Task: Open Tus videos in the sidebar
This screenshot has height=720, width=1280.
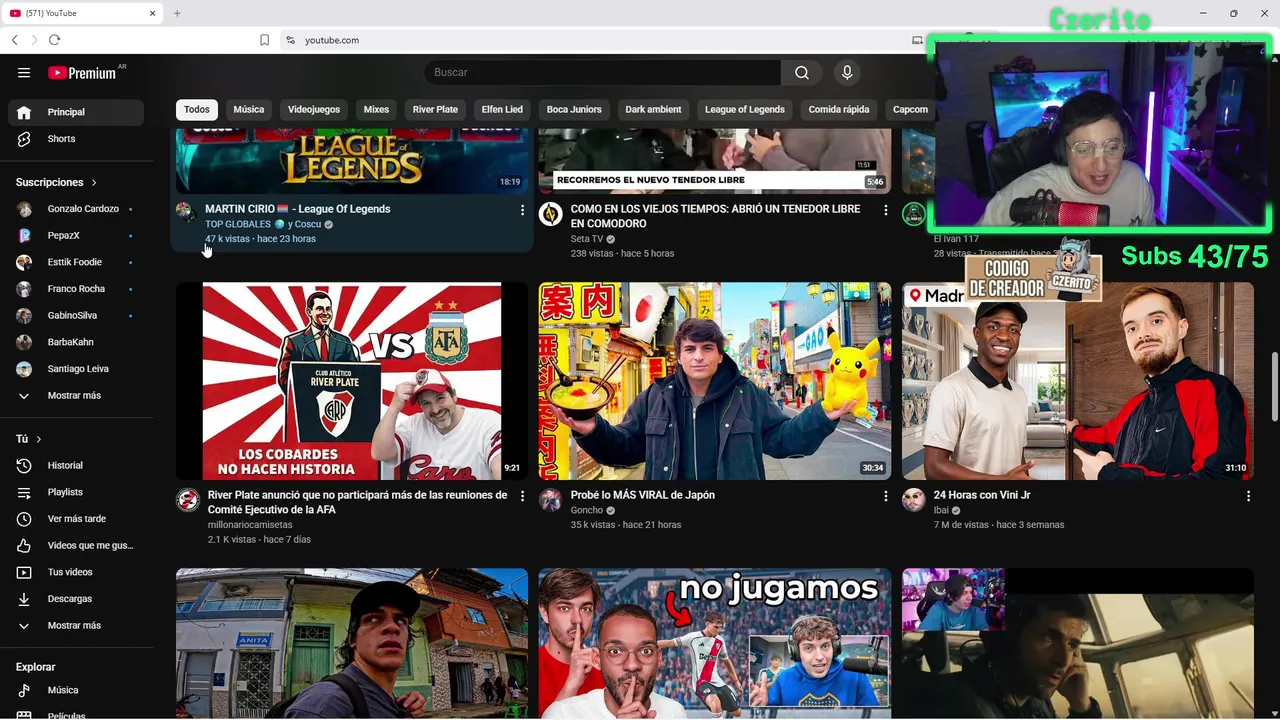Action: (76, 573)
